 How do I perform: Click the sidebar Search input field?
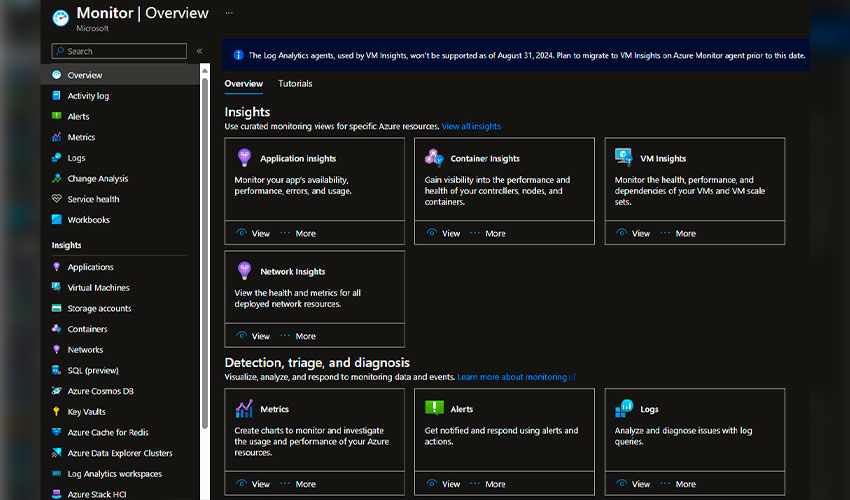119,51
